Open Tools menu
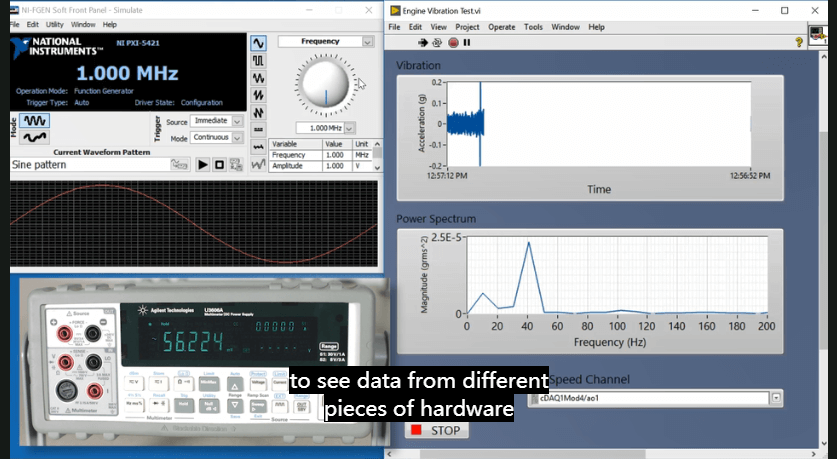 [x=533, y=27]
